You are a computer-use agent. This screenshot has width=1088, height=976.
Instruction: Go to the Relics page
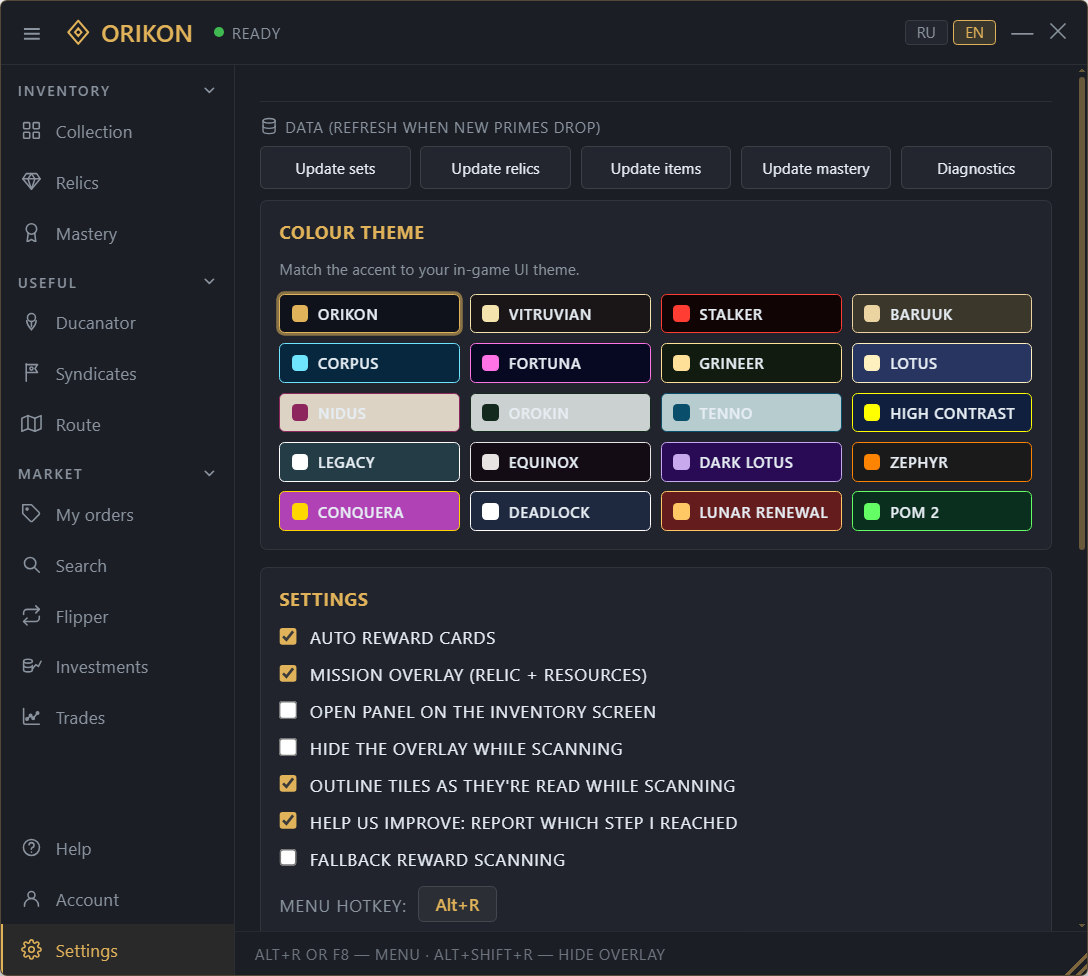(117, 182)
